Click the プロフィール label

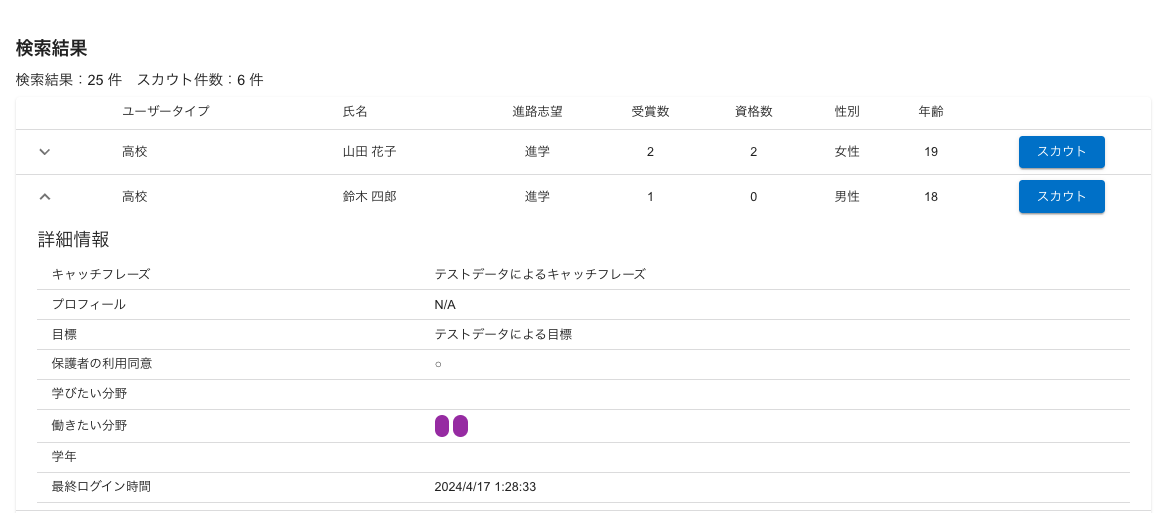point(88,305)
